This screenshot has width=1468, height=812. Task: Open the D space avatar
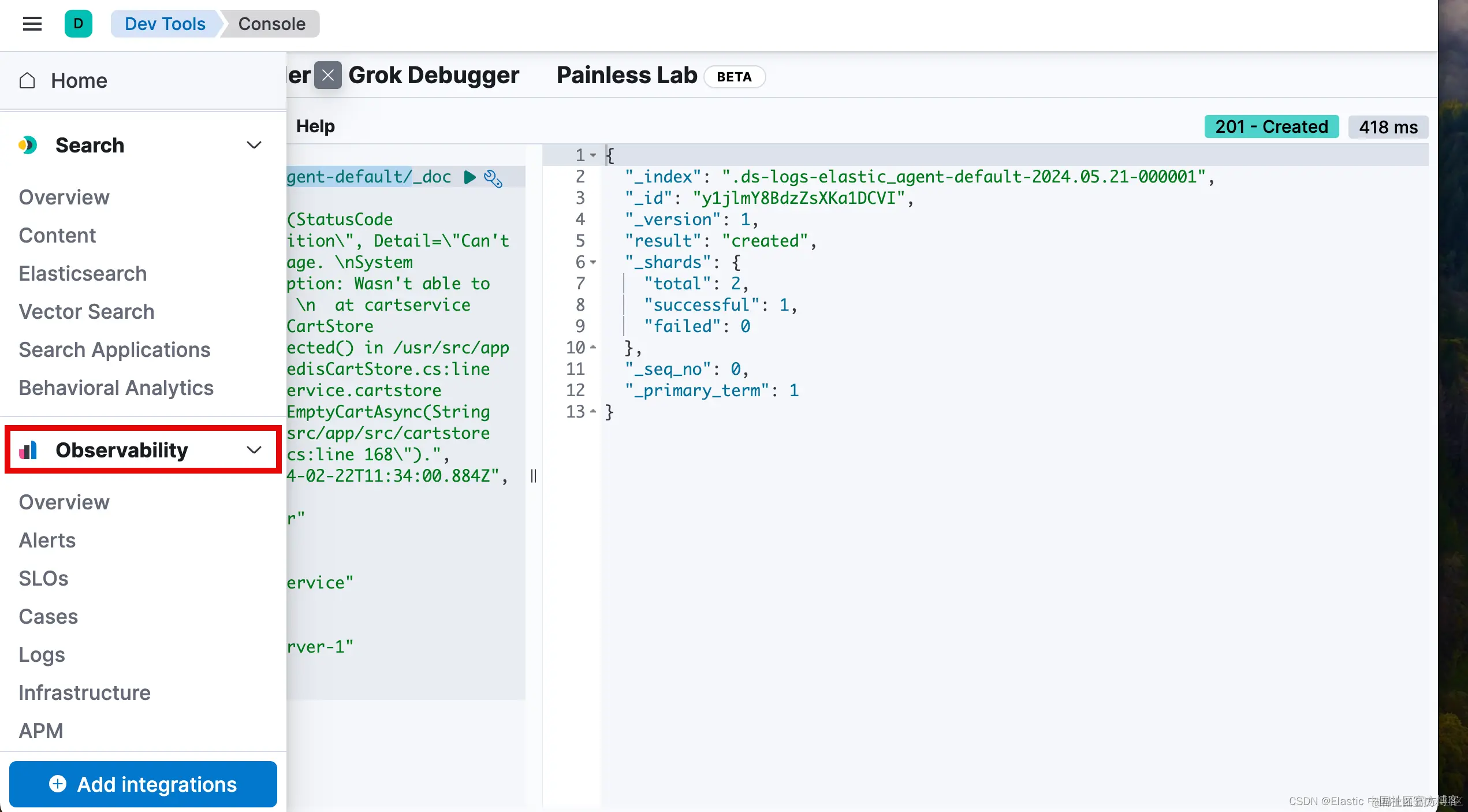tap(79, 24)
